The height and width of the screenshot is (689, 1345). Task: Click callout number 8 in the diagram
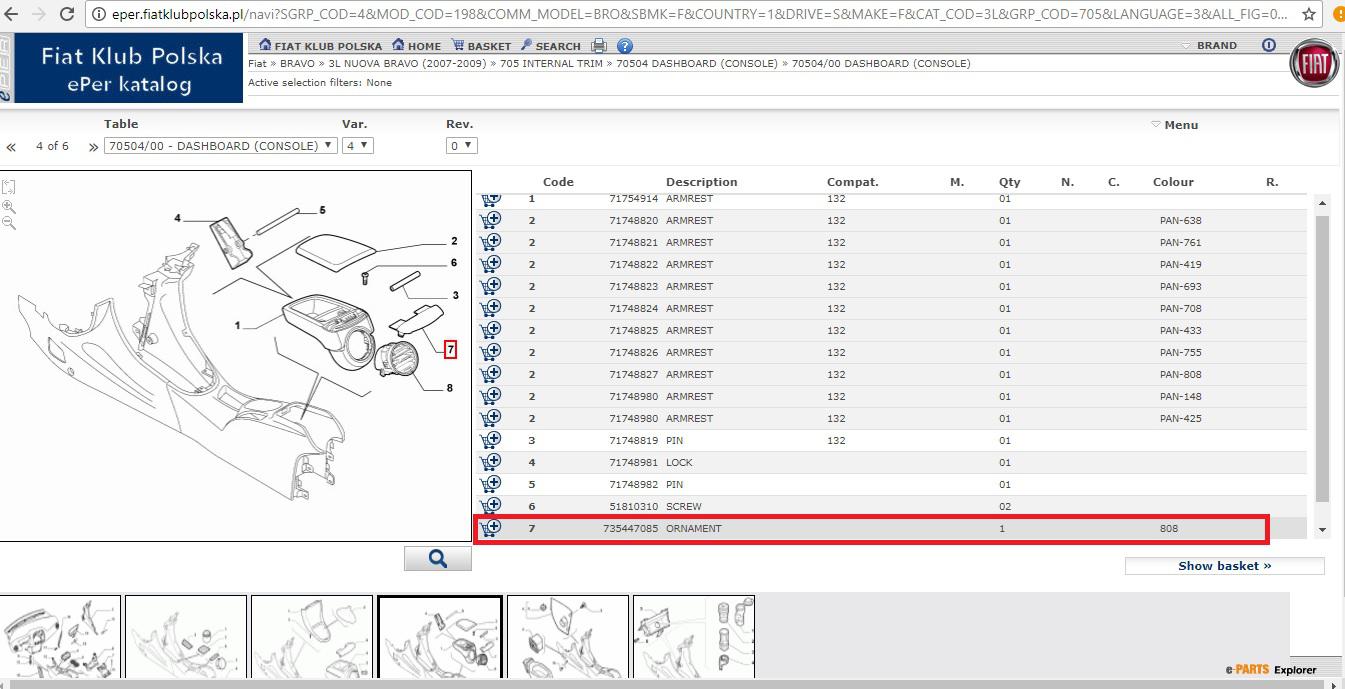pos(450,388)
